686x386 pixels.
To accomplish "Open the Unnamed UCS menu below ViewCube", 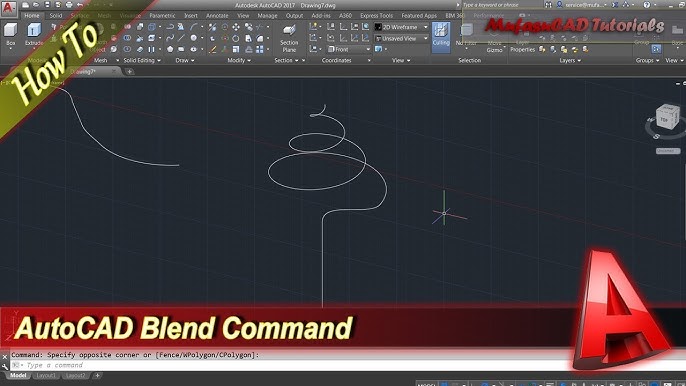I will click(x=668, y=151).
